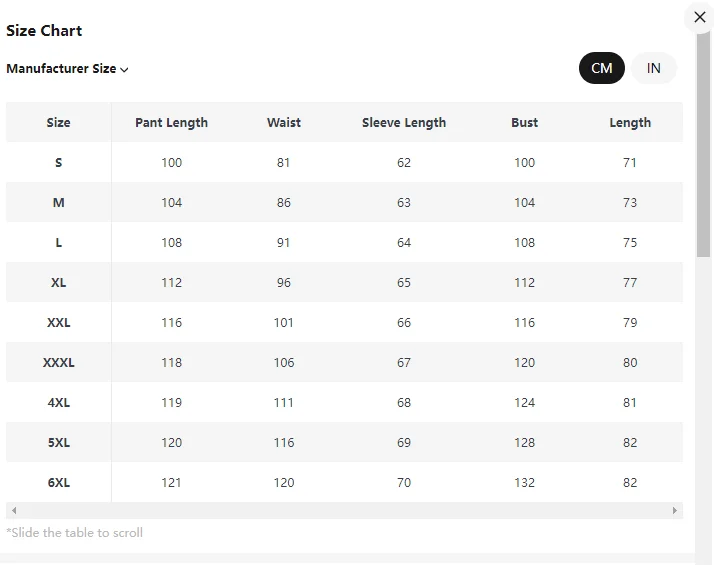Image resolution: width=714 pixels, height=565 pixels.
Task: Click the Waist column header
Action: pyautogui.click(x=284, y=122)
